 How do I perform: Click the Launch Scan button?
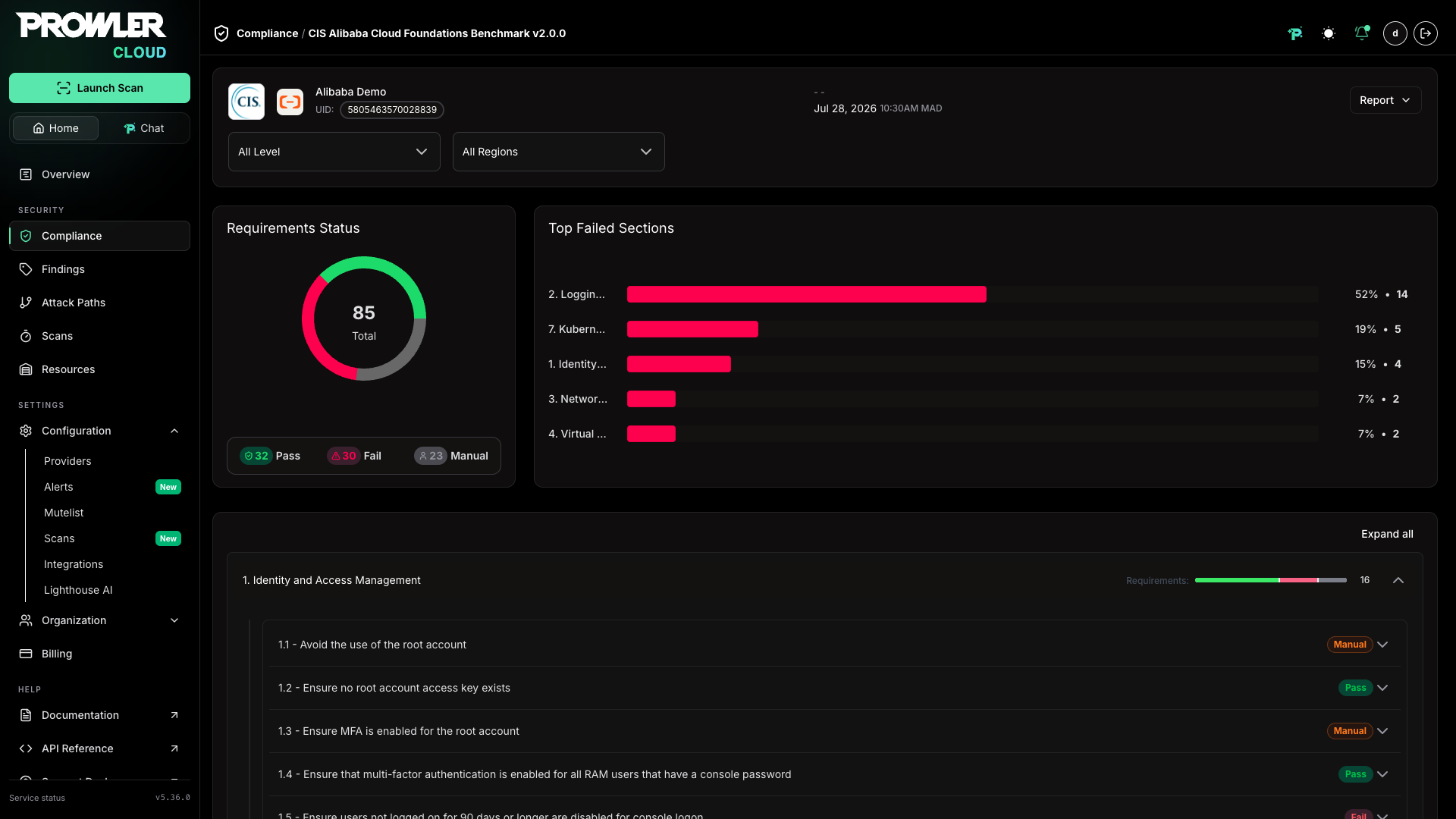pyautogui.click(x=99, y=88)
